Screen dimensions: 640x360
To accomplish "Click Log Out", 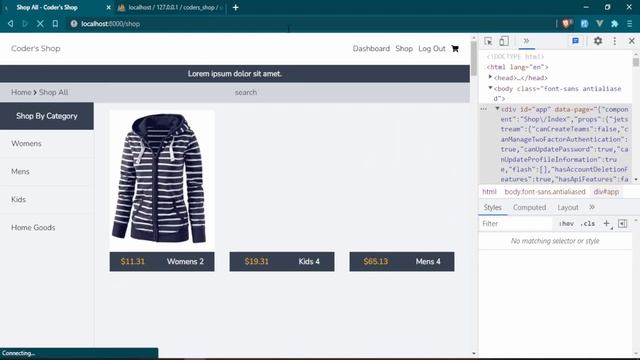I will tap(431, 49).
